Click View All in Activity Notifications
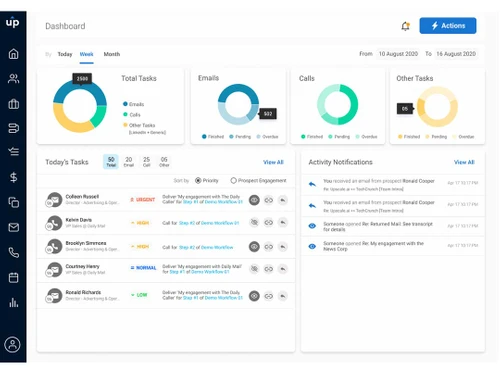500x375 pixels. (464, 162)
